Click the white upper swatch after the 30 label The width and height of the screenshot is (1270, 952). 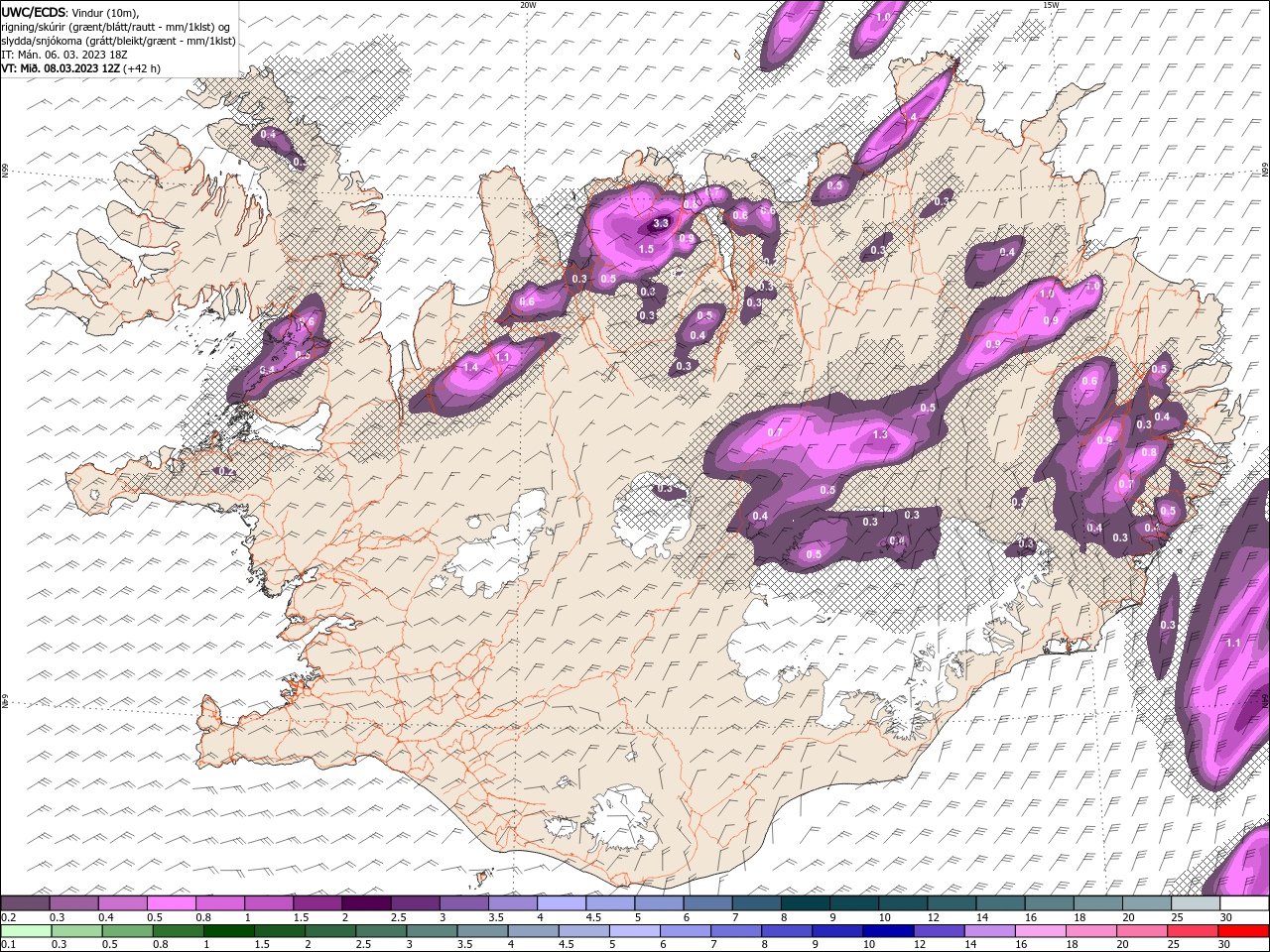click(x=1244, y=903)
